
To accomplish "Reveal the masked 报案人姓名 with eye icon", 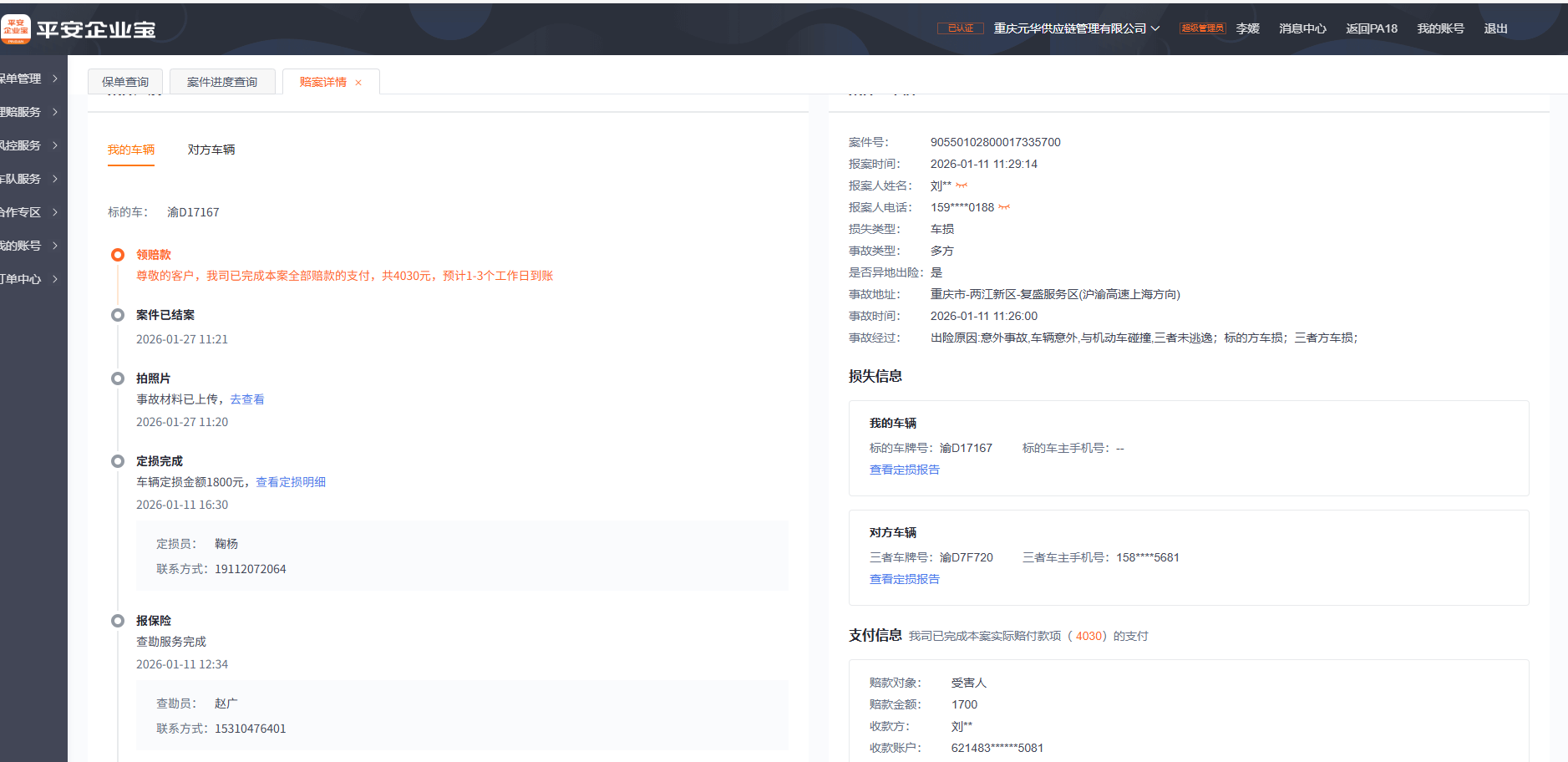I will coord(962,185).
